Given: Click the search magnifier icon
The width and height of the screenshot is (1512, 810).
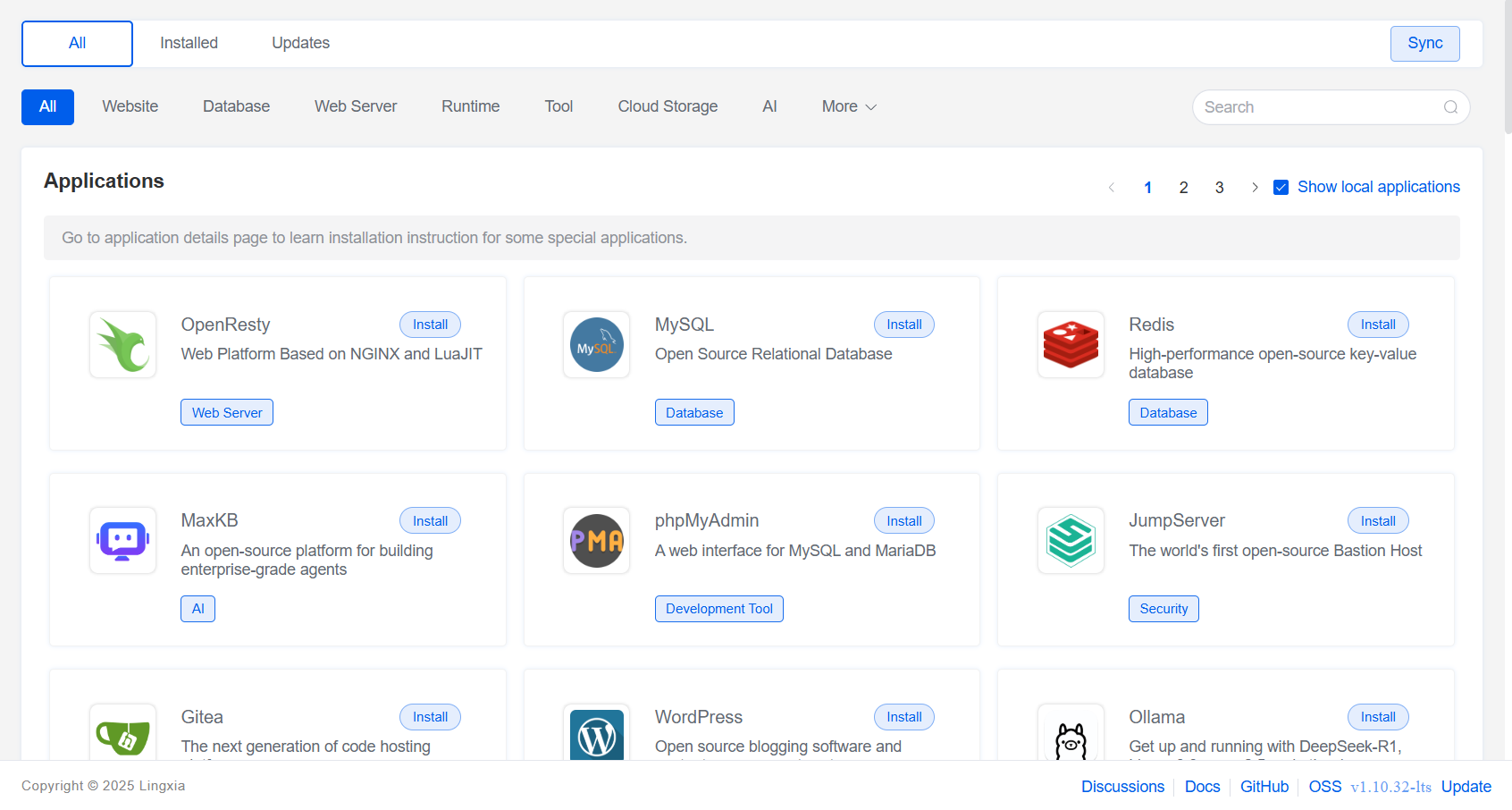Looking at the screenshot, I should pyautogui.click(x=1450, y=107).
